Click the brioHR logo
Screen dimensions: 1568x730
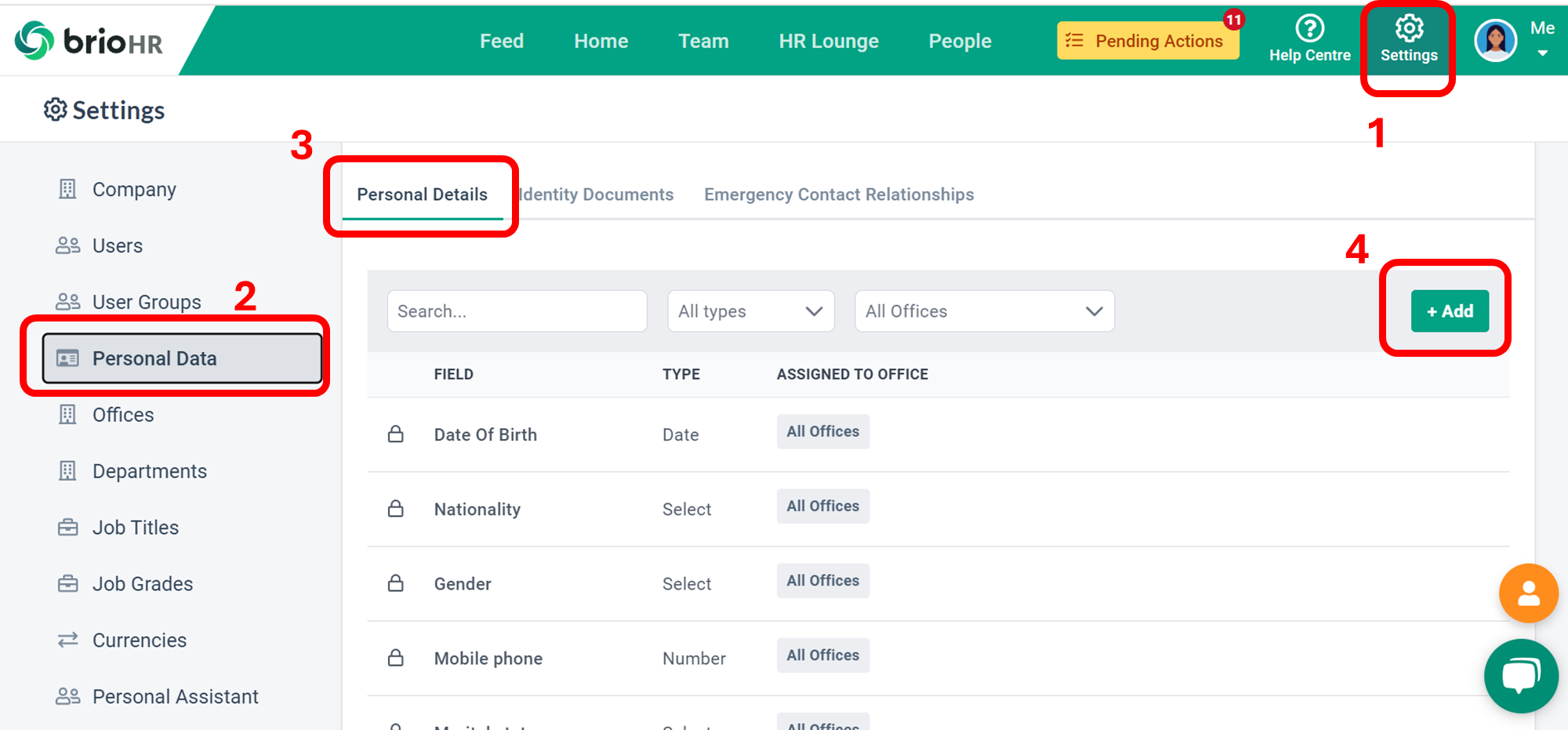pyautogui.click(x=89, y=41)
